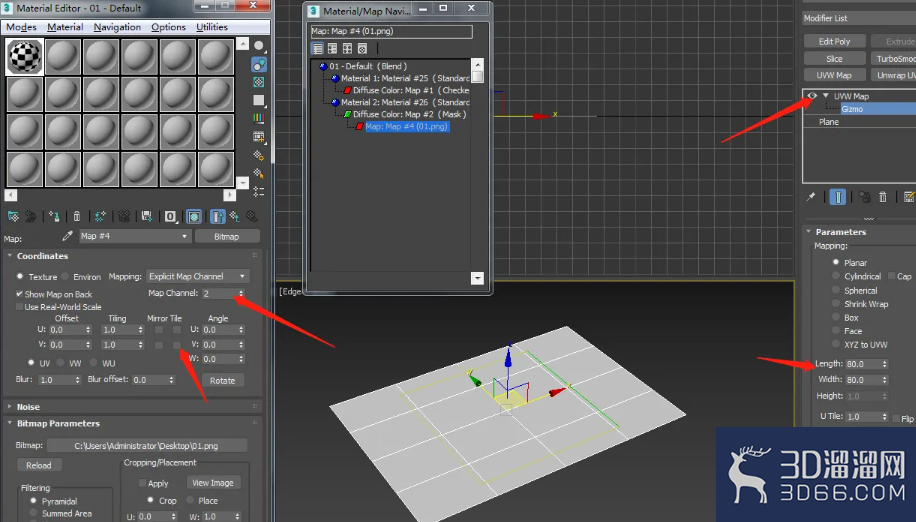Choose Cylindrical mapping type
This screenshot has width=916, height=522.
point(836,276)
